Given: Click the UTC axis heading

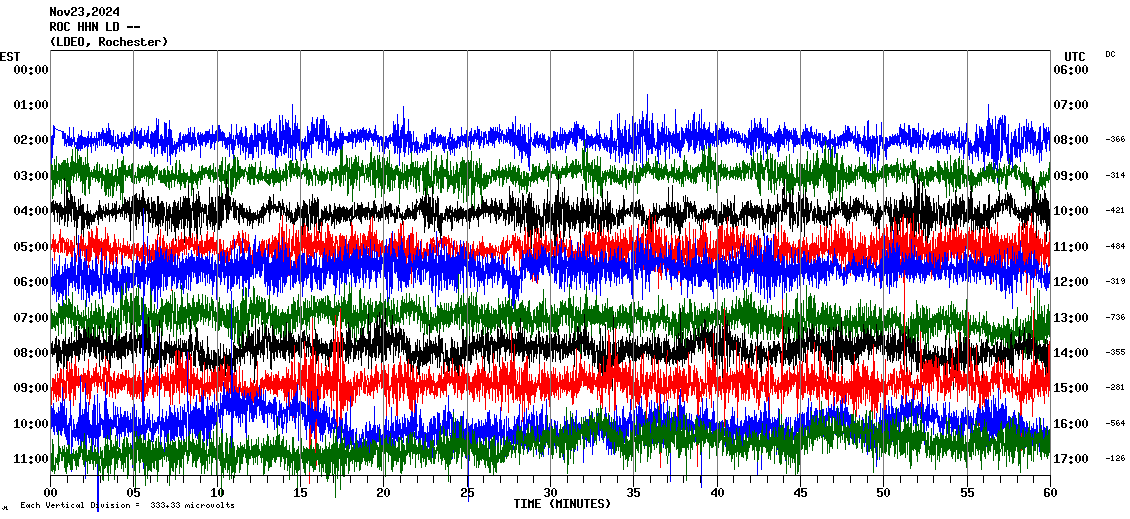Looking at the screenshot, I should pyautogui.click(x=1074, y=56).
